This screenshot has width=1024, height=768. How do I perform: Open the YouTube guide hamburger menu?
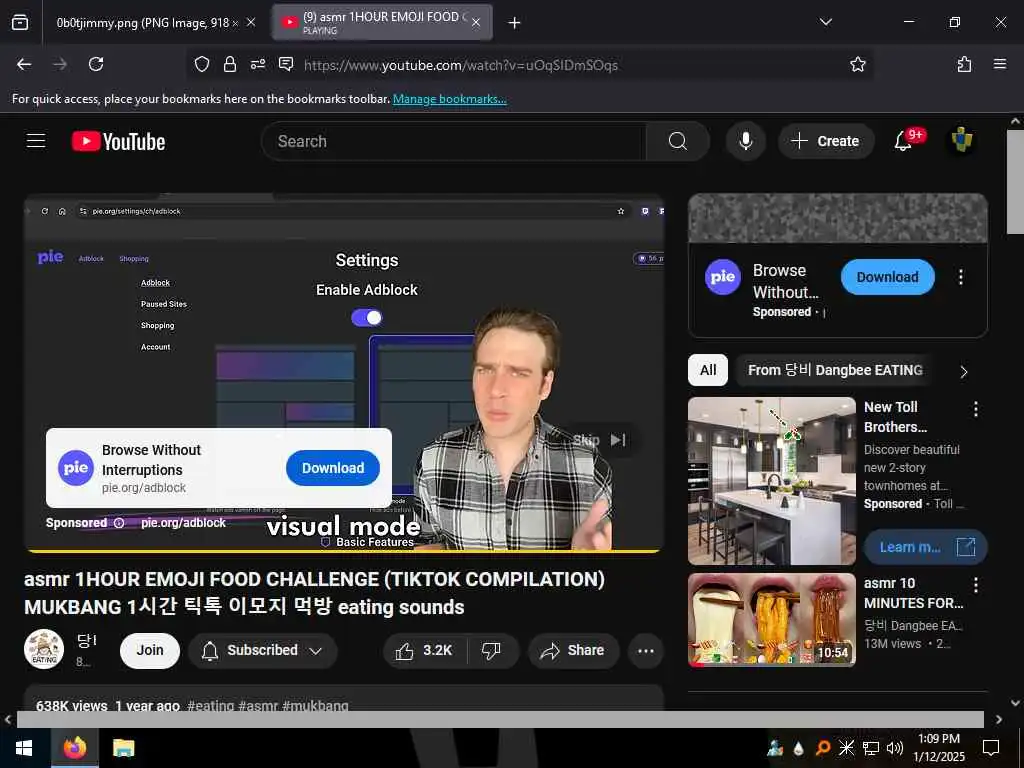pos(36,141)
